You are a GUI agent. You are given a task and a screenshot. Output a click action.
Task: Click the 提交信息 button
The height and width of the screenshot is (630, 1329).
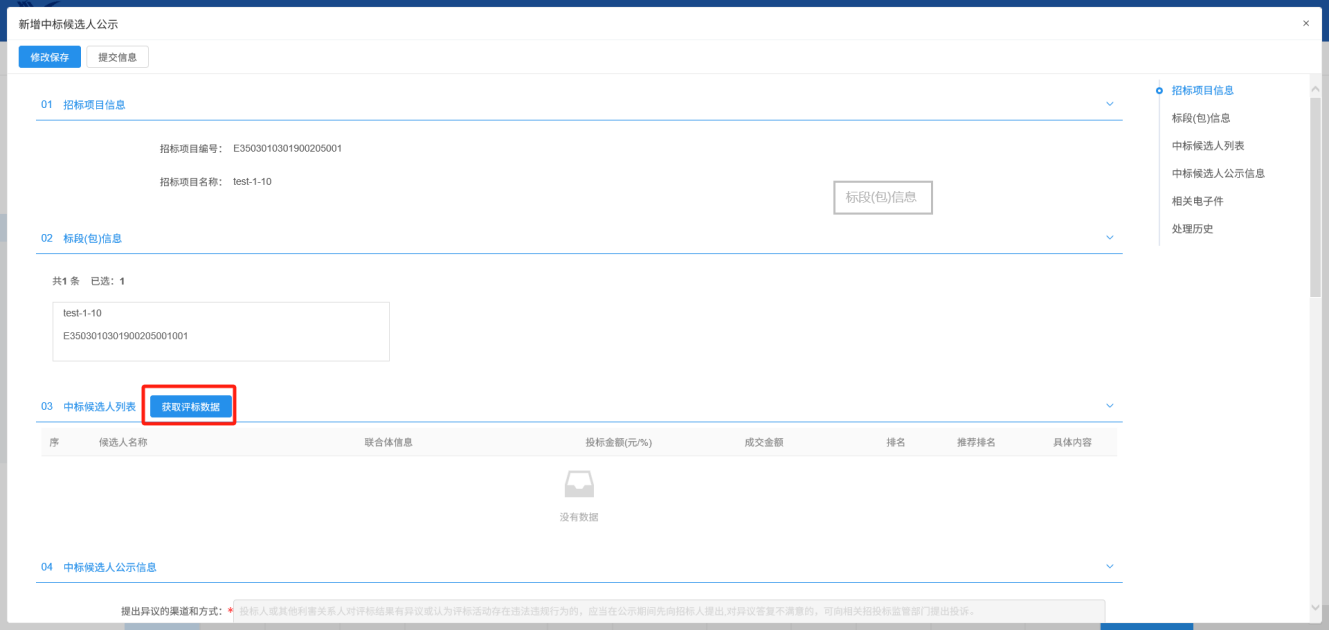(117, 57)
